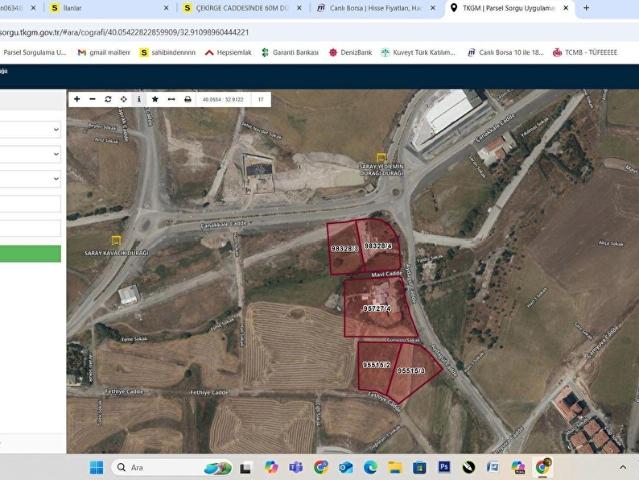Open Canlı Borsa 10 ile 18 bookmark
This screenshot has width=639, height=480.
[505, 53]
